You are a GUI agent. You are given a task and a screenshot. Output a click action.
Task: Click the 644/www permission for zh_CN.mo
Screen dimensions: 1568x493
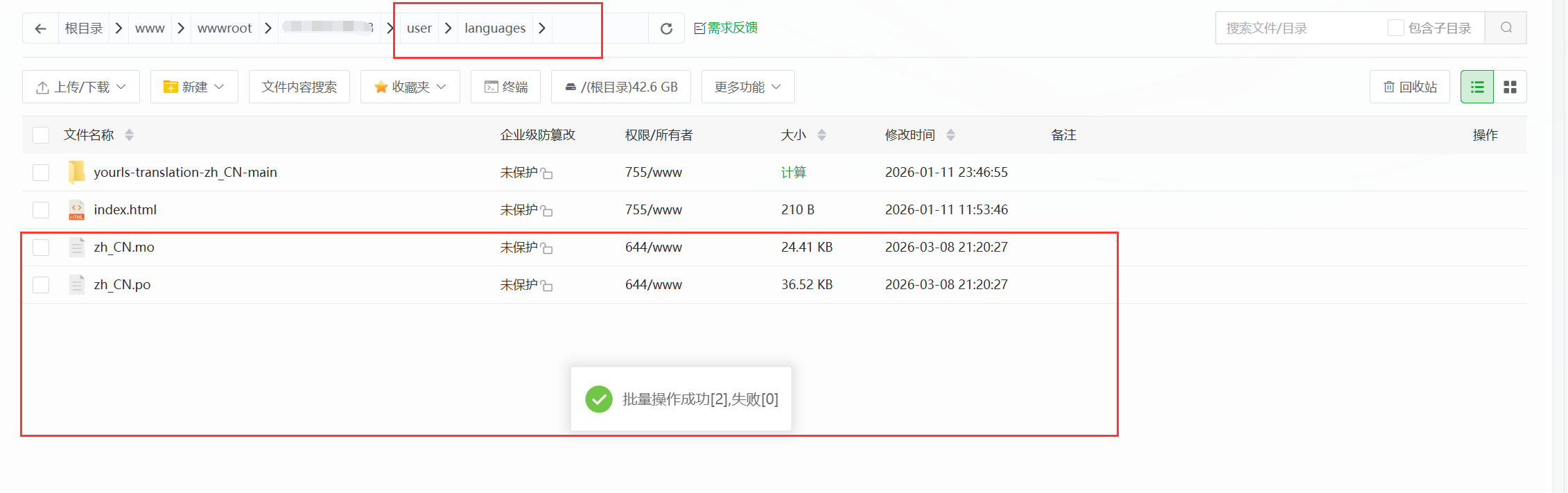(x=654, y=247)
